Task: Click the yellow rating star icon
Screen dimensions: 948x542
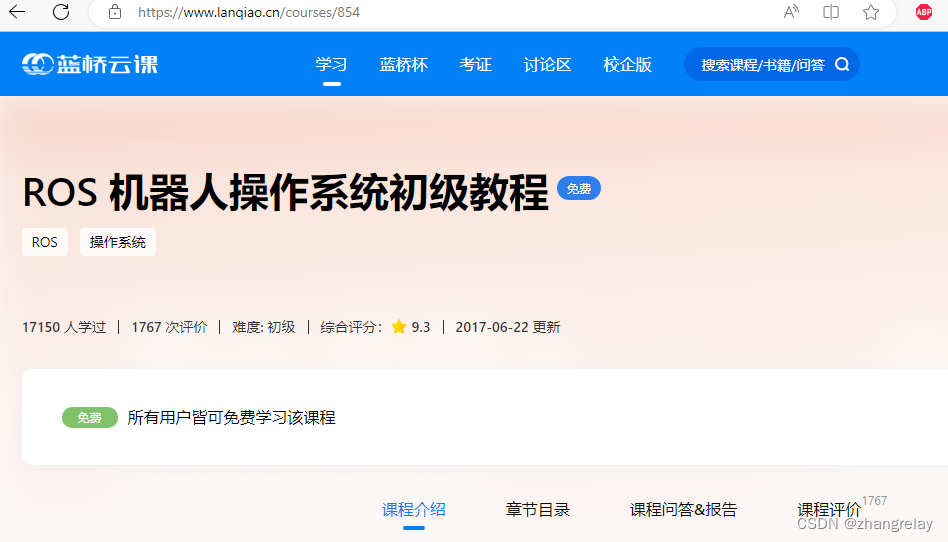Action: pos(398,327)
